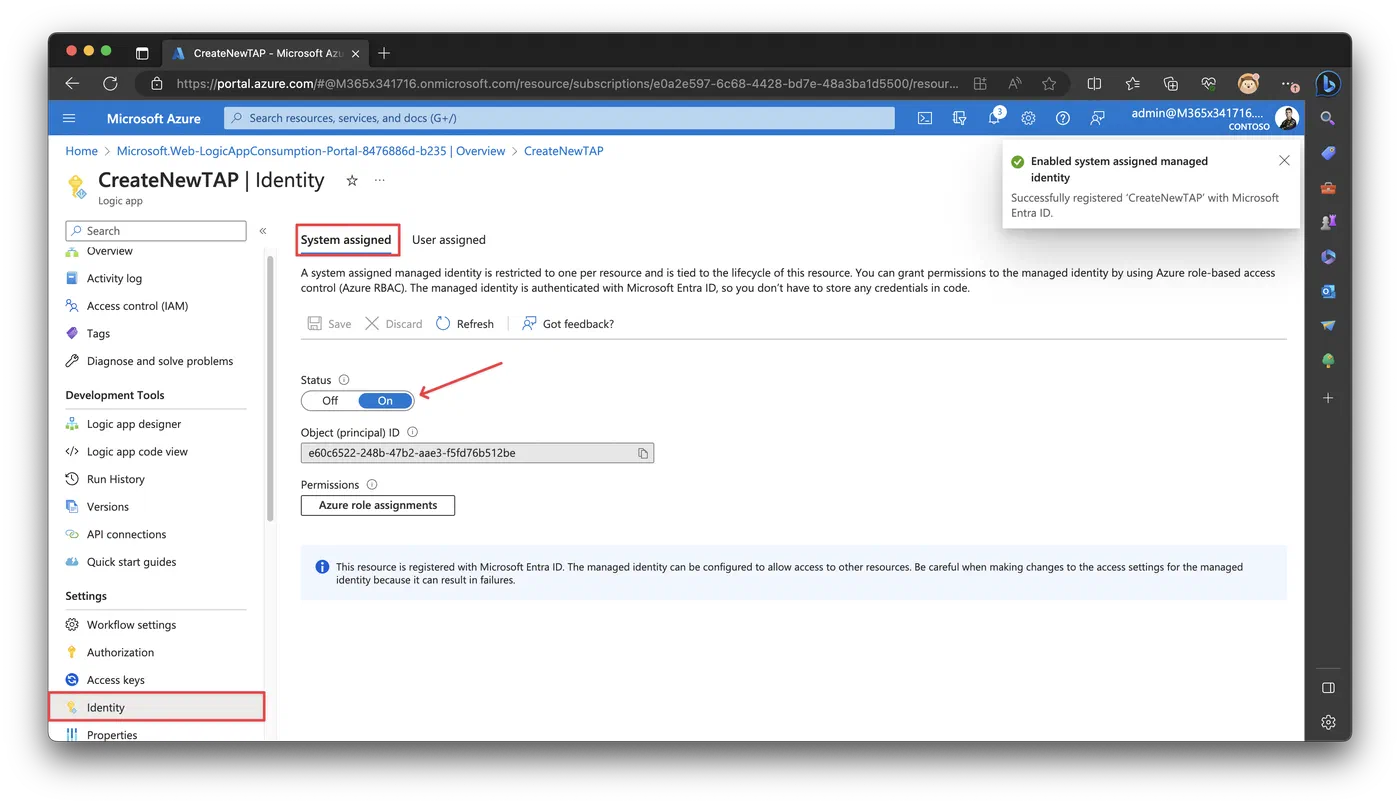The height and width of the screenshot is (805, 1400).
Task: Click the sidebar menu Search field
Action: tap(156, 231)
